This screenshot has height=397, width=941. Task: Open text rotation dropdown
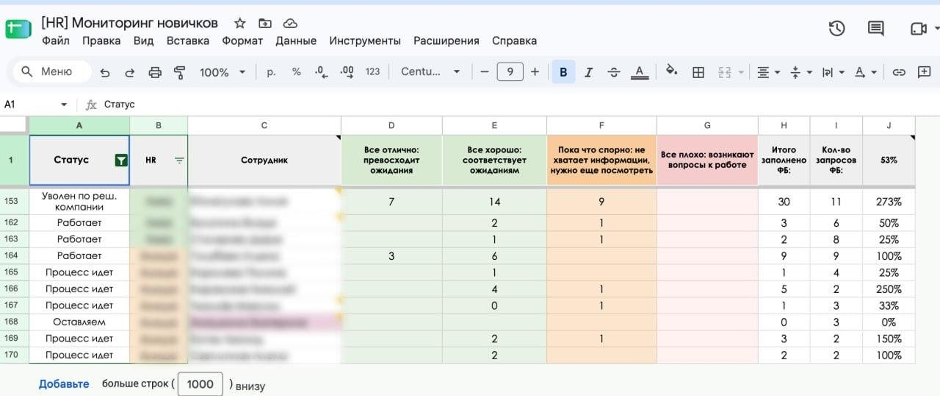point(865,73)
